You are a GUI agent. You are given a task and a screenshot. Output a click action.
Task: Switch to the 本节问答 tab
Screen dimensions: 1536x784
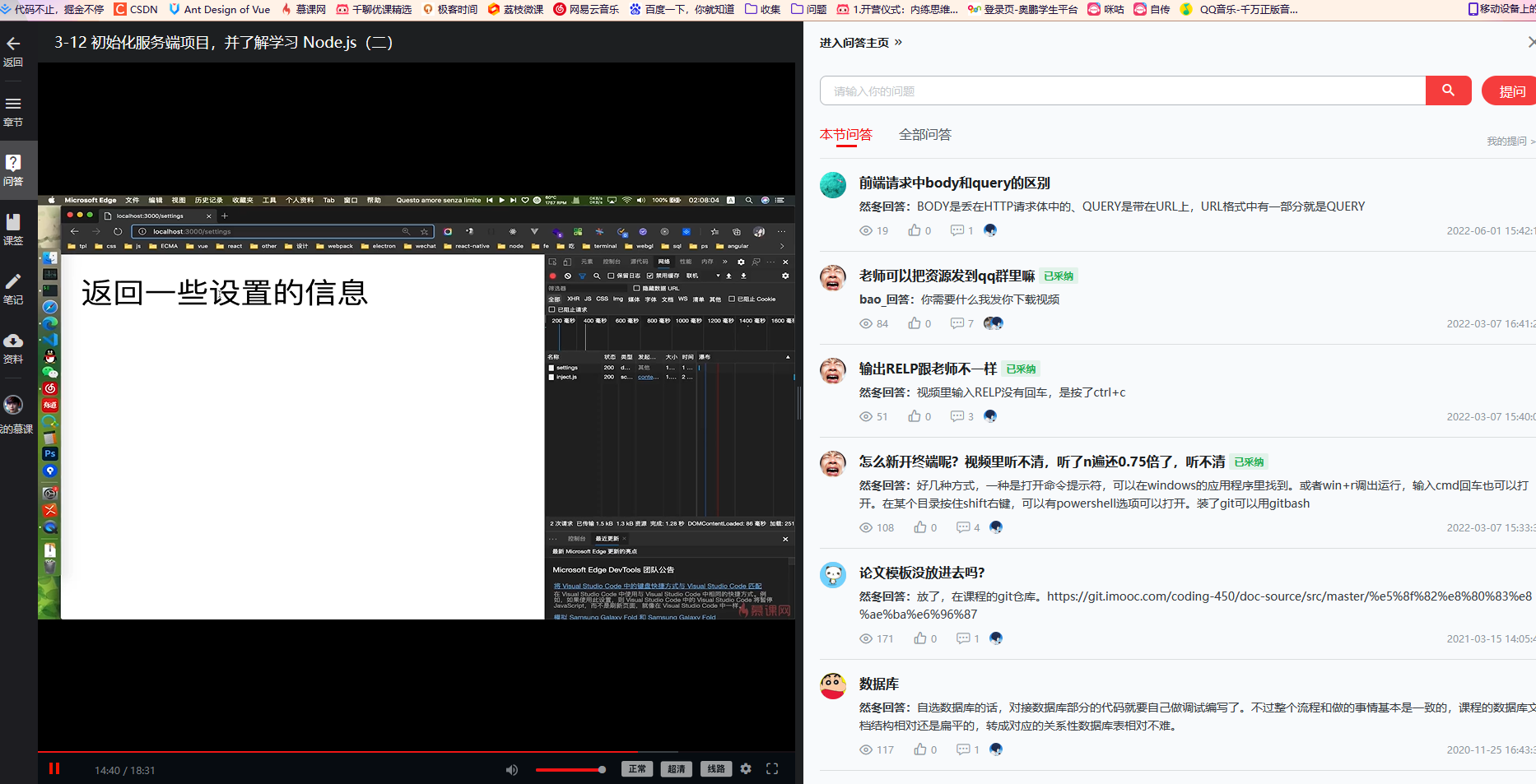click(846, 134)
